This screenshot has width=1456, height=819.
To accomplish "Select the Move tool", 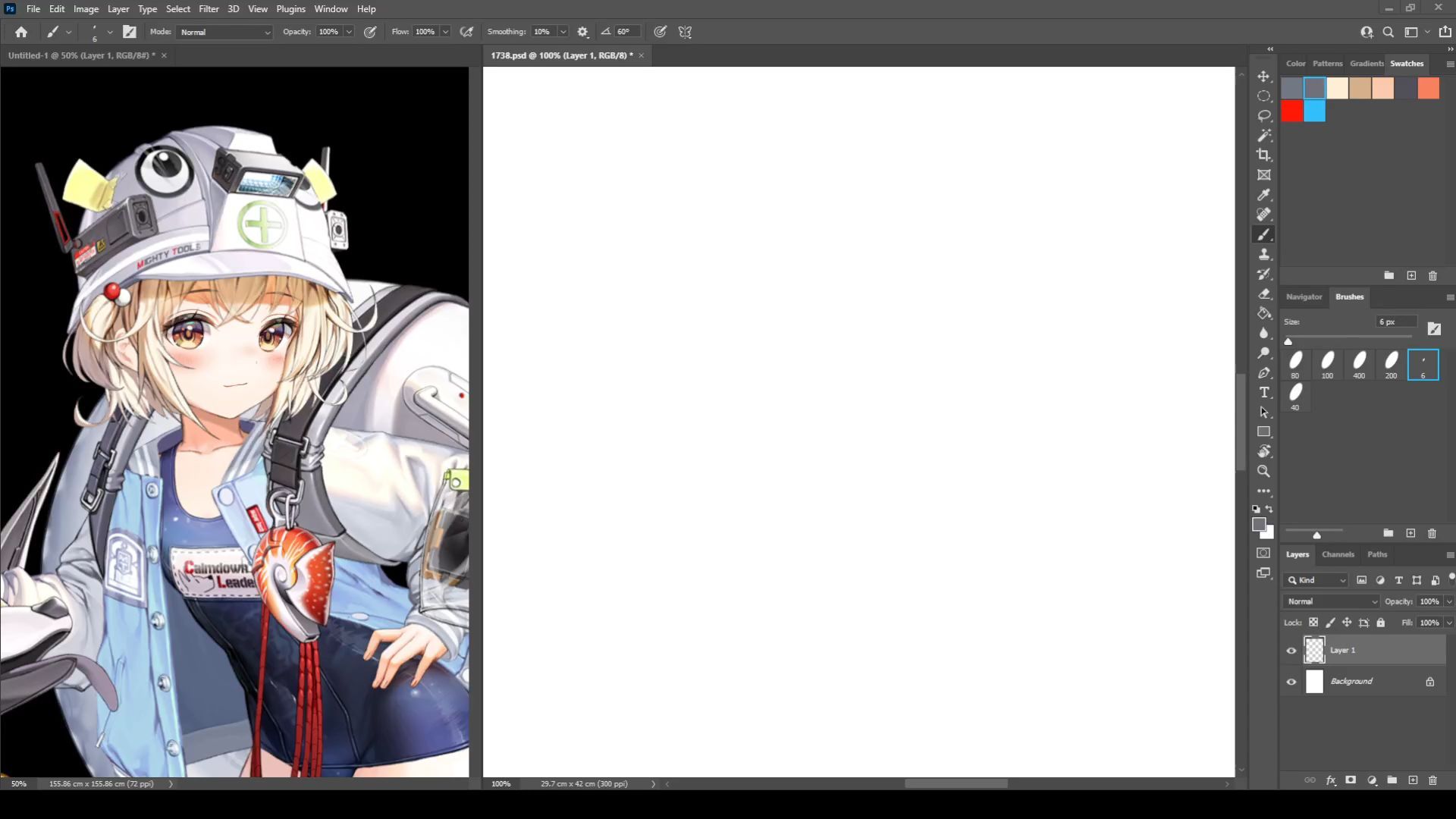I will coord(1263,77).
